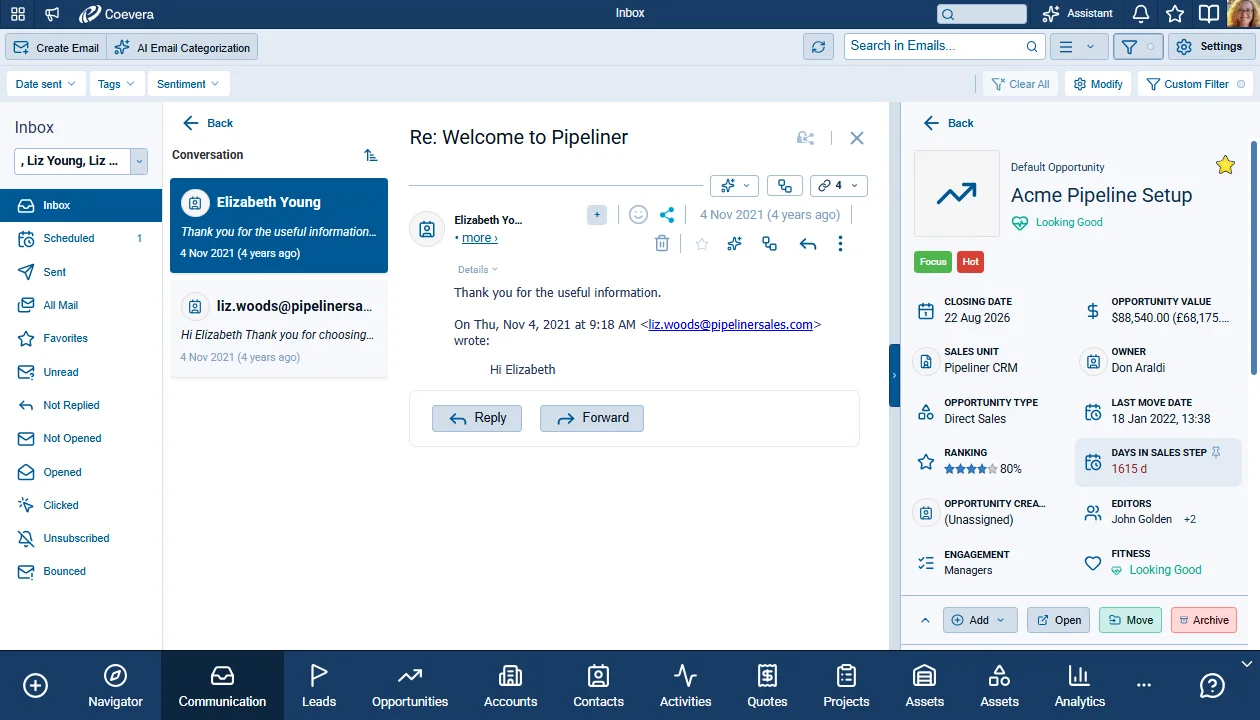Go to the Opportunities bottom tab

pos(410,686)
